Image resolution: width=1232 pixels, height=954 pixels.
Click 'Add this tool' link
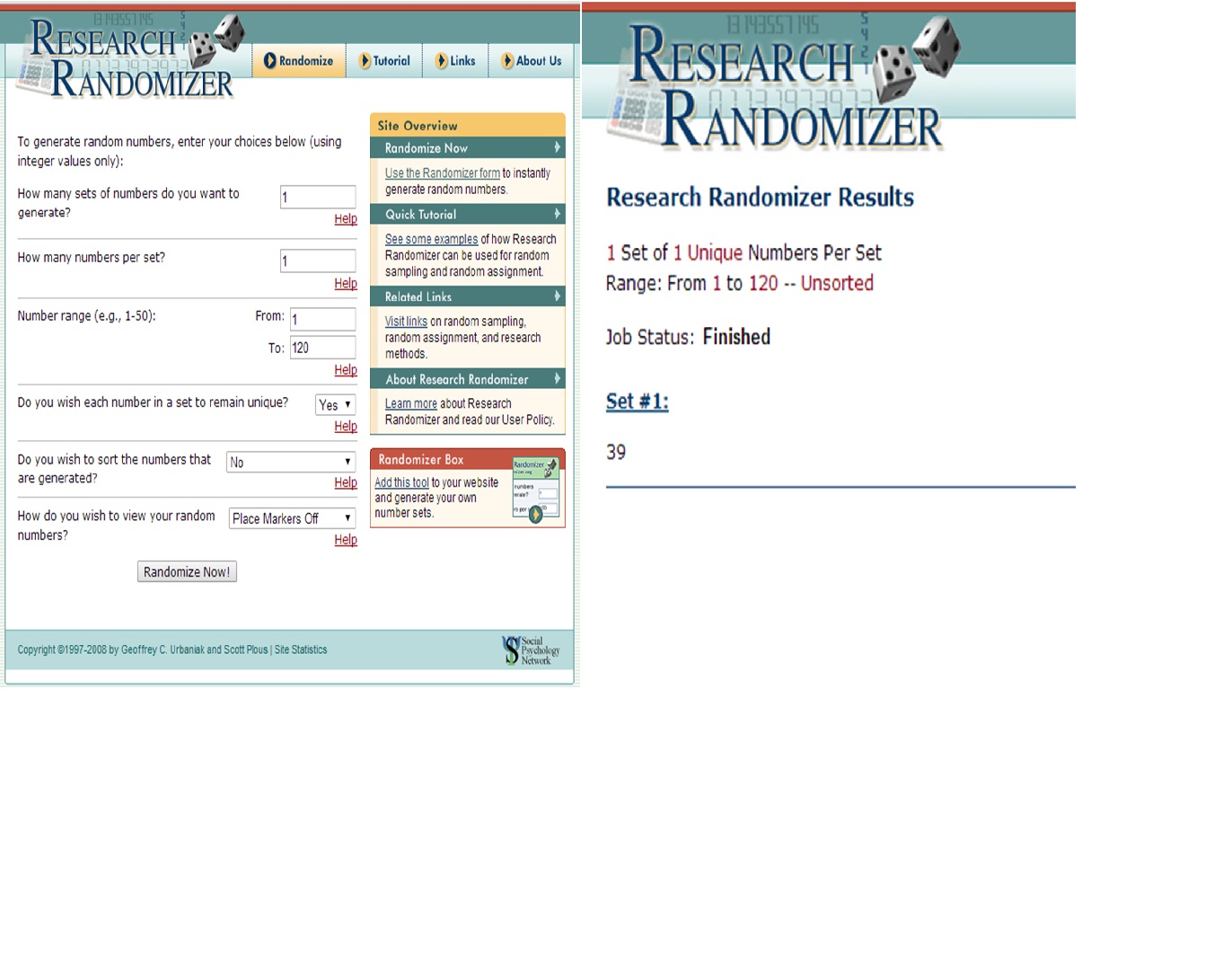pyautogui.click(x=401, y=483)
